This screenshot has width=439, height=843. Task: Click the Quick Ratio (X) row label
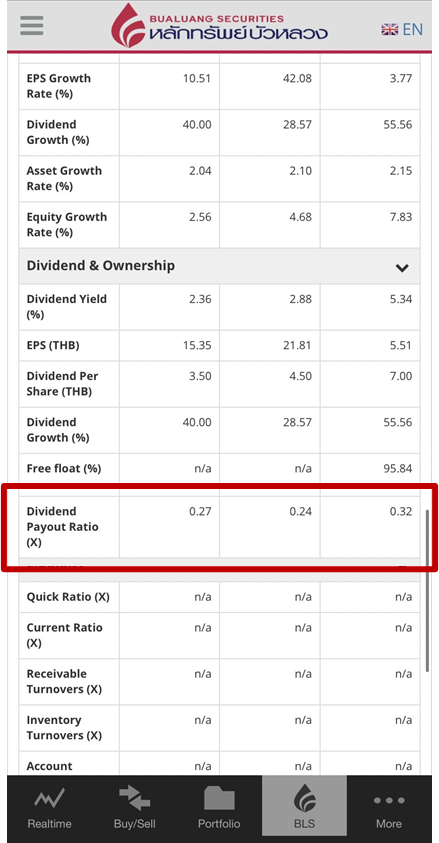[68, 597]
